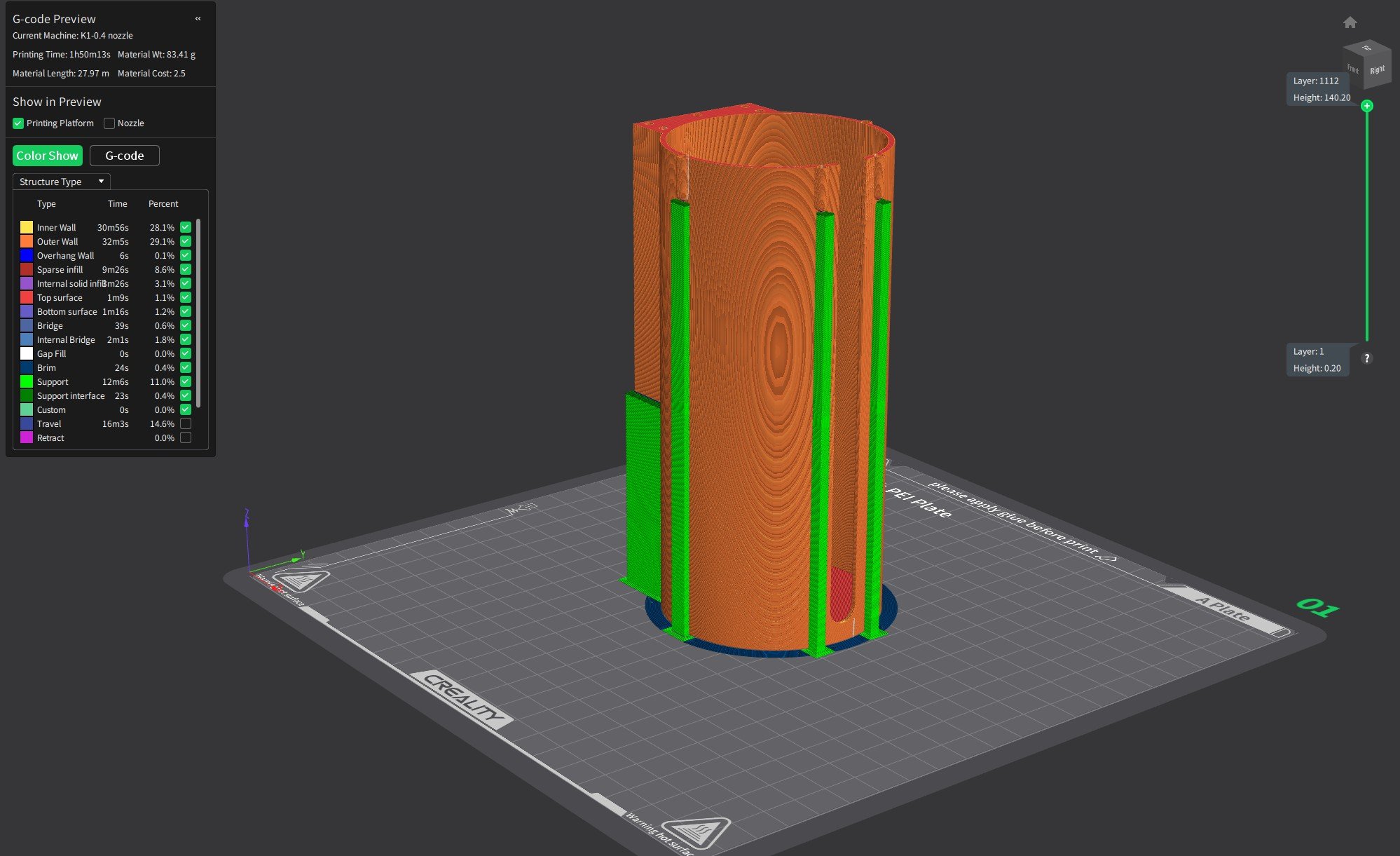Viewport: 1400px width, 856px height.
Task: Collapse the G-code Preview panel chevron
Action: tap(198, 19)
